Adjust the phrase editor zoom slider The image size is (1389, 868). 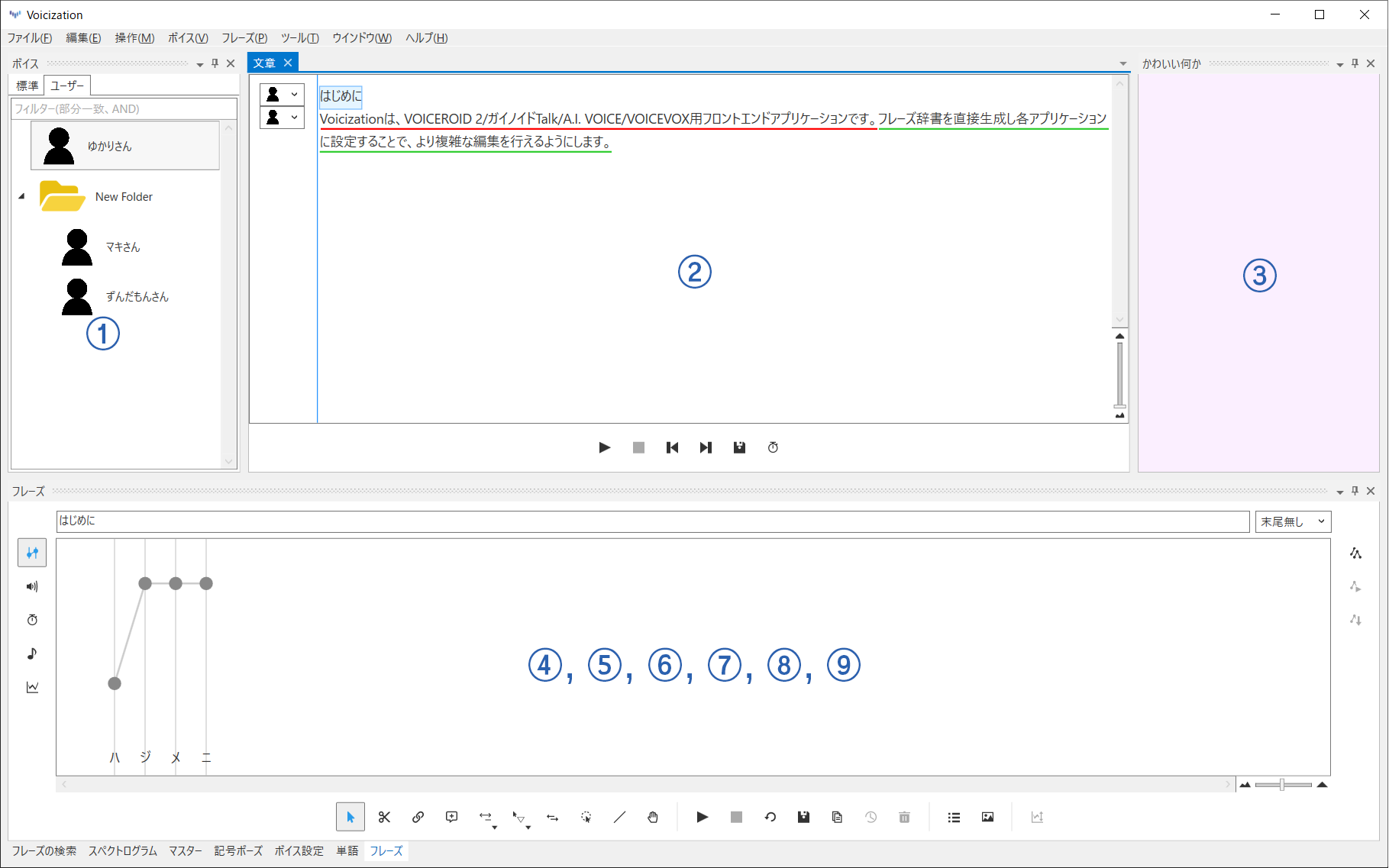click(1283, 785)
